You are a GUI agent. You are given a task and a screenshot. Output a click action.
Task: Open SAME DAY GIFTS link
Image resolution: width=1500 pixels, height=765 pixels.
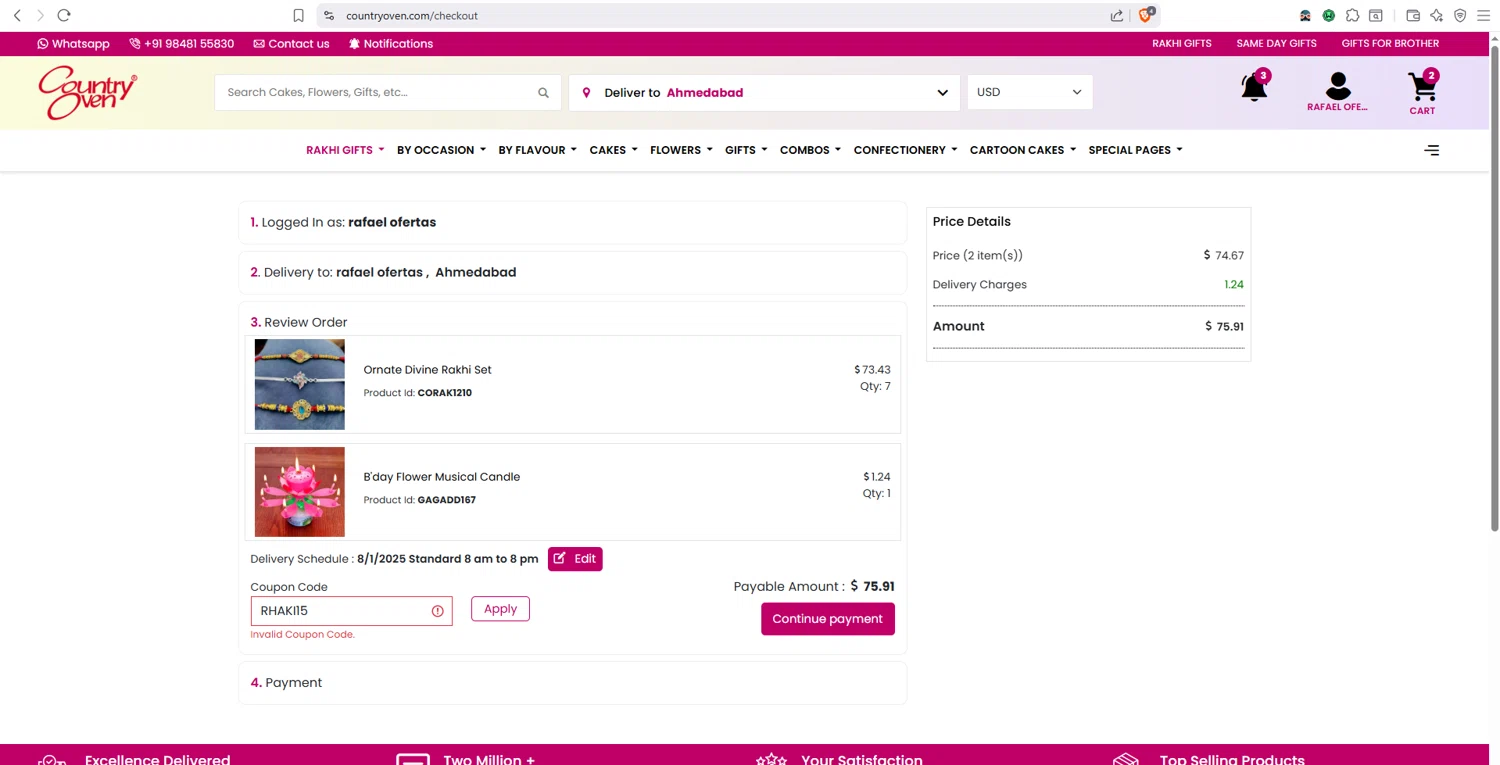(1276, 44)
